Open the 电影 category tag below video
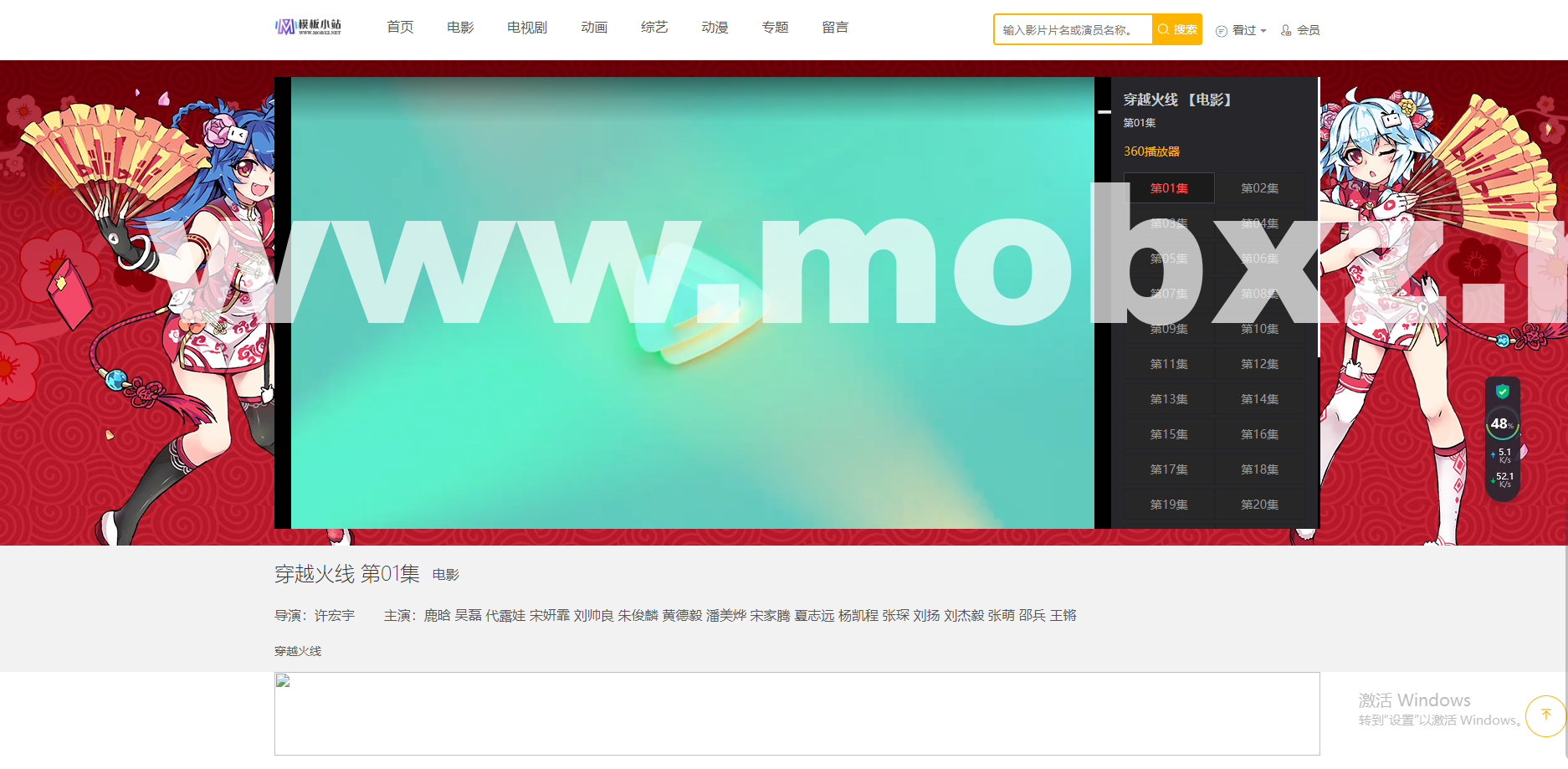The width and height of the screenshot is (1568, 769). click(x=446, y=575)
